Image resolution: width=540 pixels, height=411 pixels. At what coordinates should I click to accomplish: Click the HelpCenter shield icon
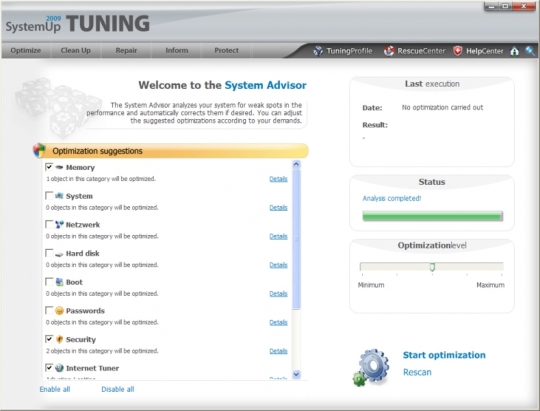point(458,51)
